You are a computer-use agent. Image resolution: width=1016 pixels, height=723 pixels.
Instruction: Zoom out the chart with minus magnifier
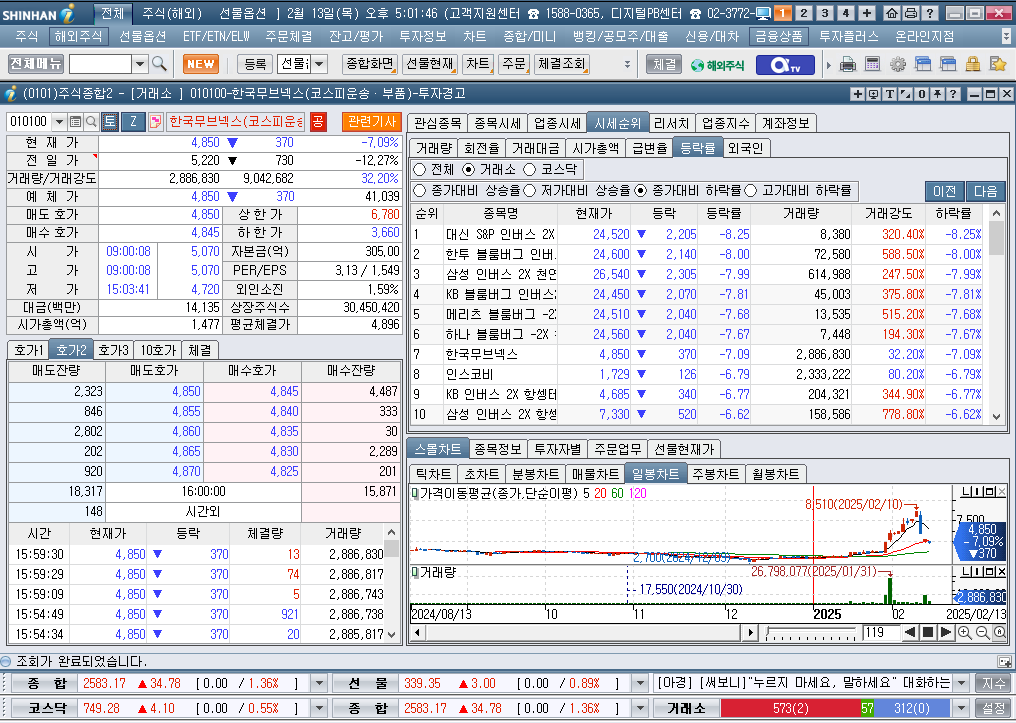pyautogui.click(x=982, y=633)
